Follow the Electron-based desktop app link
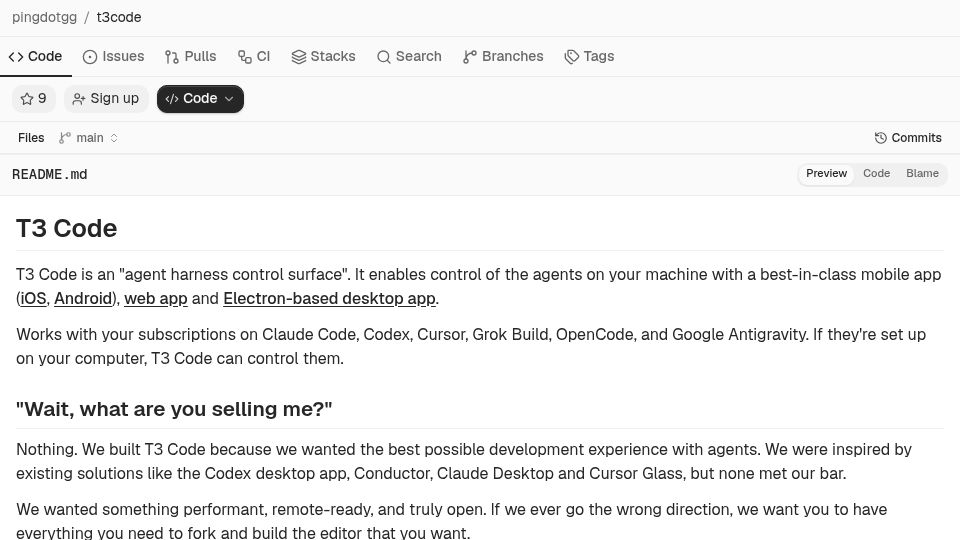 (x=329, y=298)
